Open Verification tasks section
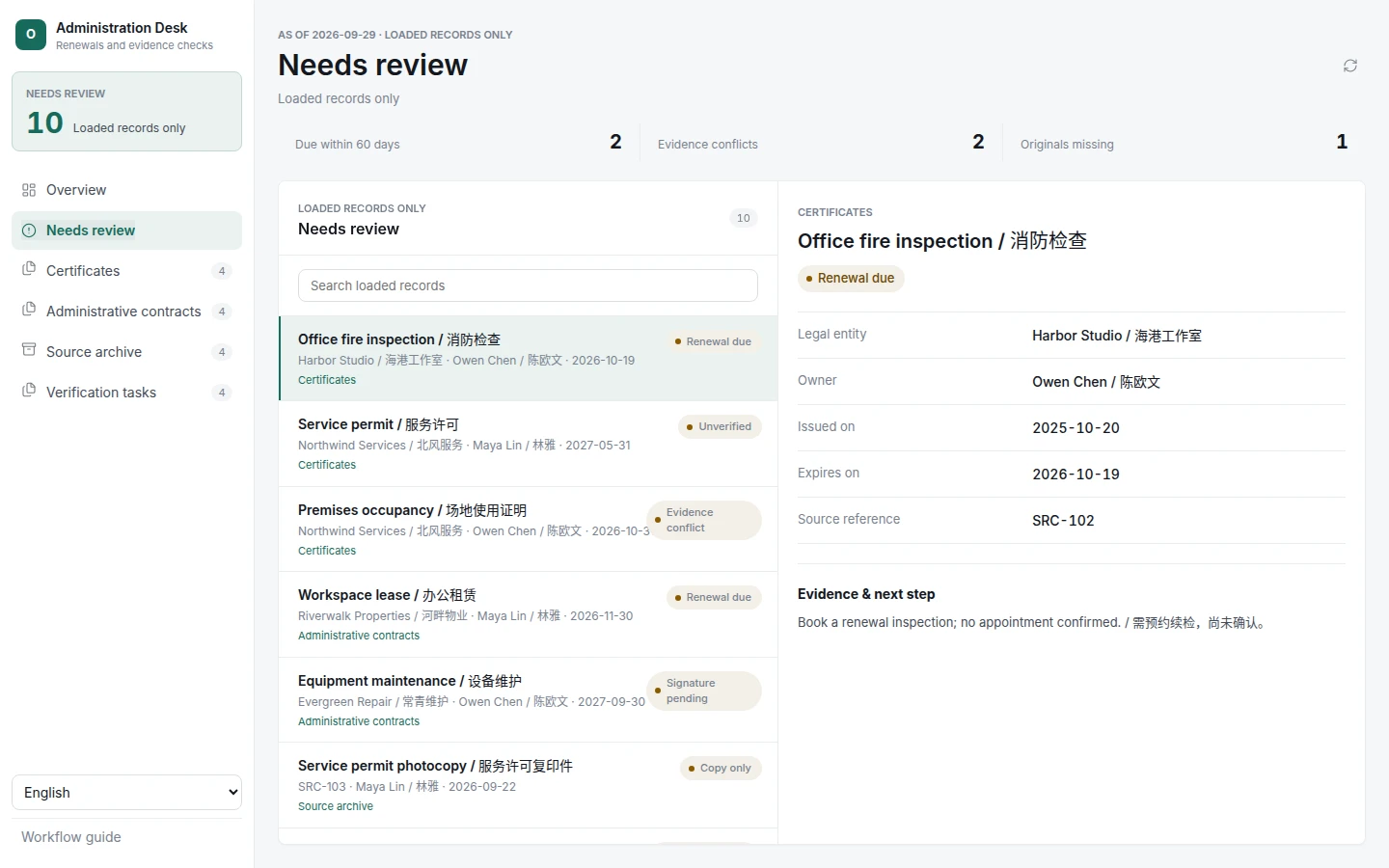The width and height of the screenshot is (1389, 868). pyautogui.click(x=126, y=393)
